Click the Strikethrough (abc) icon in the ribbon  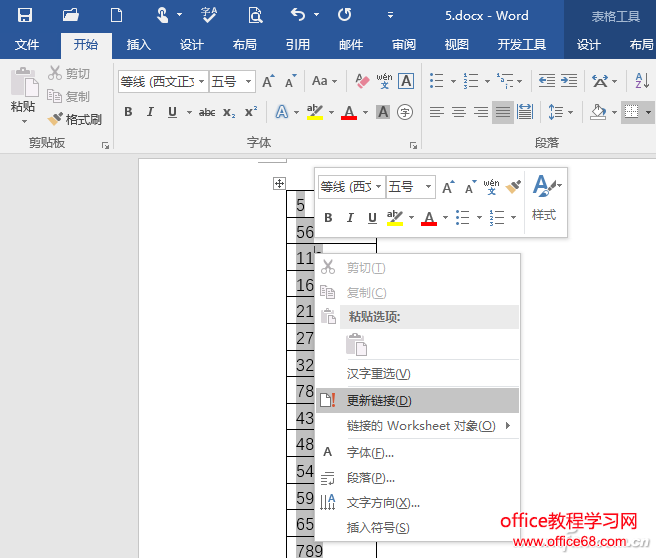click(207, 113)
